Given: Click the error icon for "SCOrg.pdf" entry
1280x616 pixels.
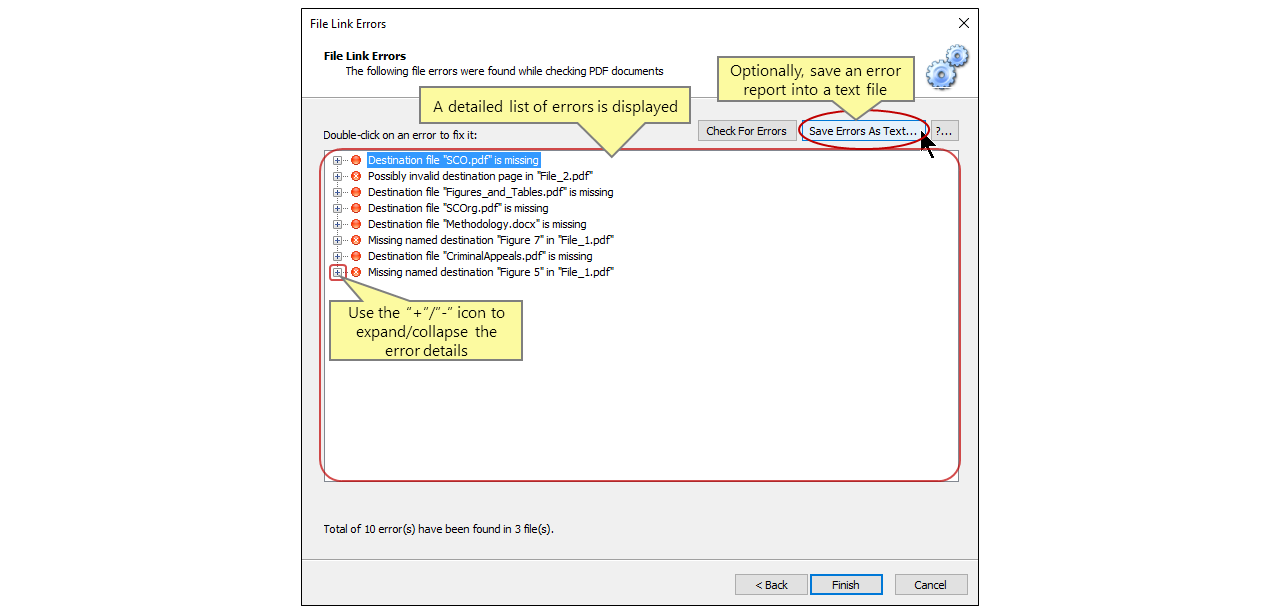Looking at the screenshot, I should coord(356,208).
